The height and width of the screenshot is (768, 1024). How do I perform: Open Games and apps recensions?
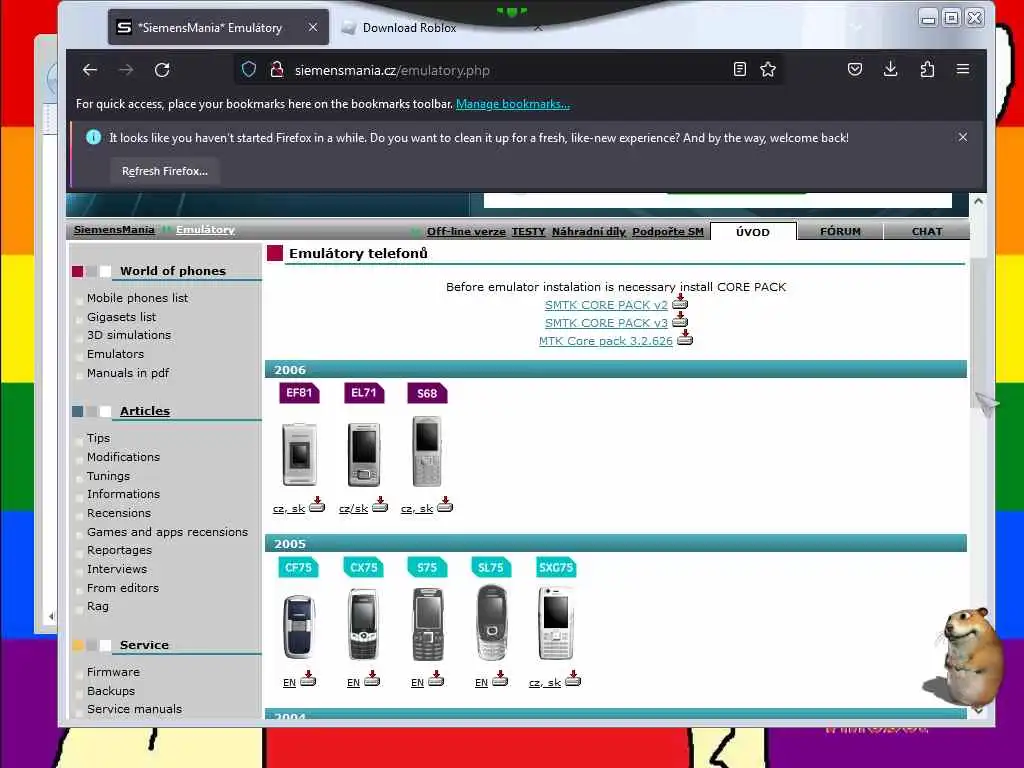167,532
